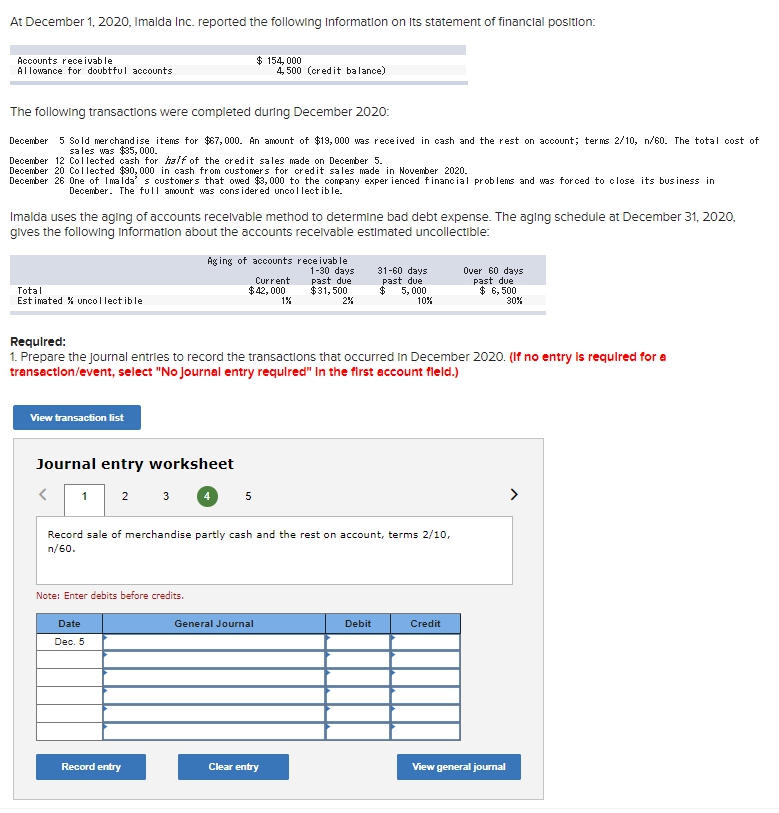Click the $ 154,000 accounts receivable value
The height and width of the screenshot is (813, 779).
pyautogui.click(x=279, y=61)
